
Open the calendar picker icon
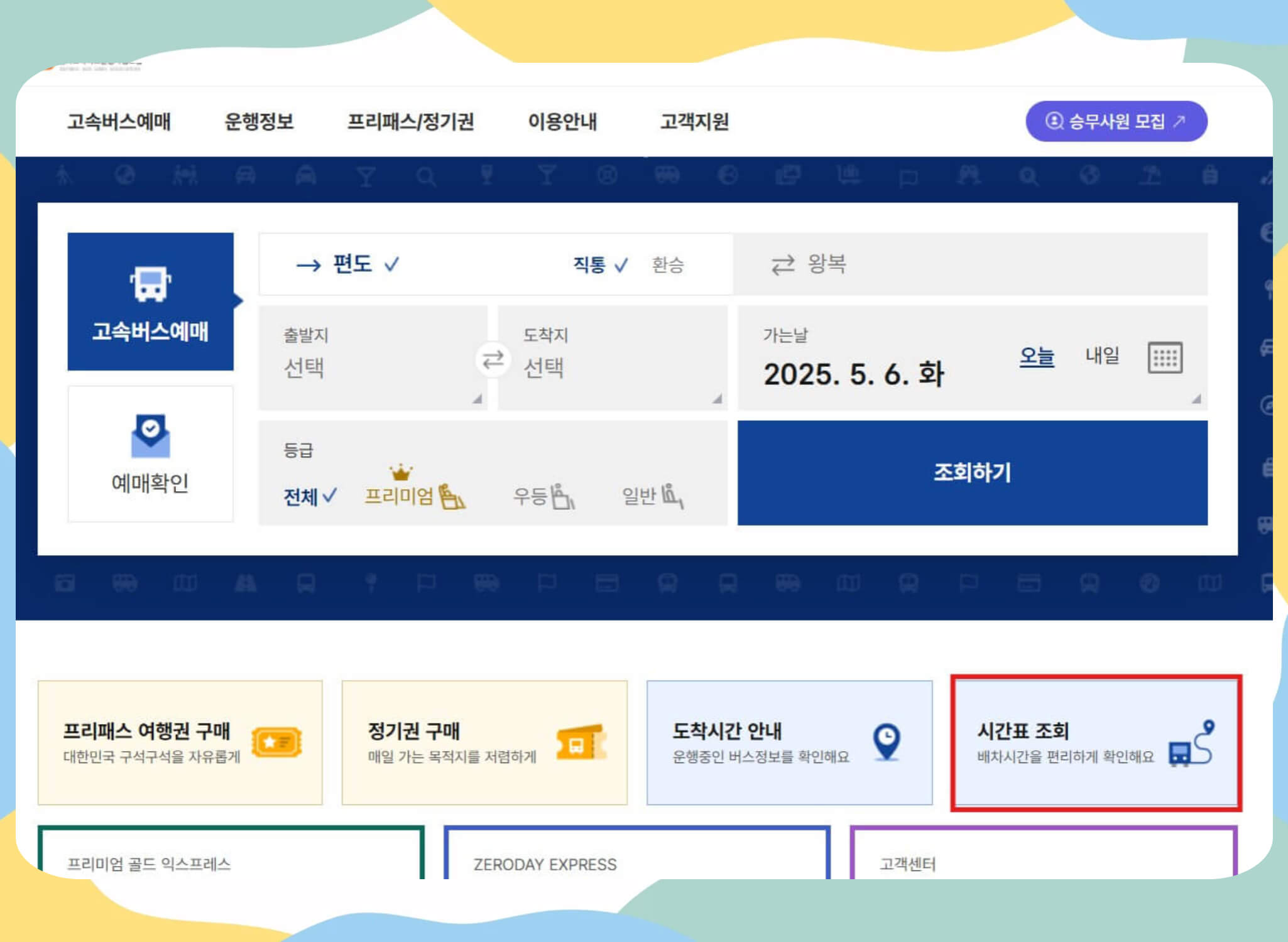[x=1165, y=357]
